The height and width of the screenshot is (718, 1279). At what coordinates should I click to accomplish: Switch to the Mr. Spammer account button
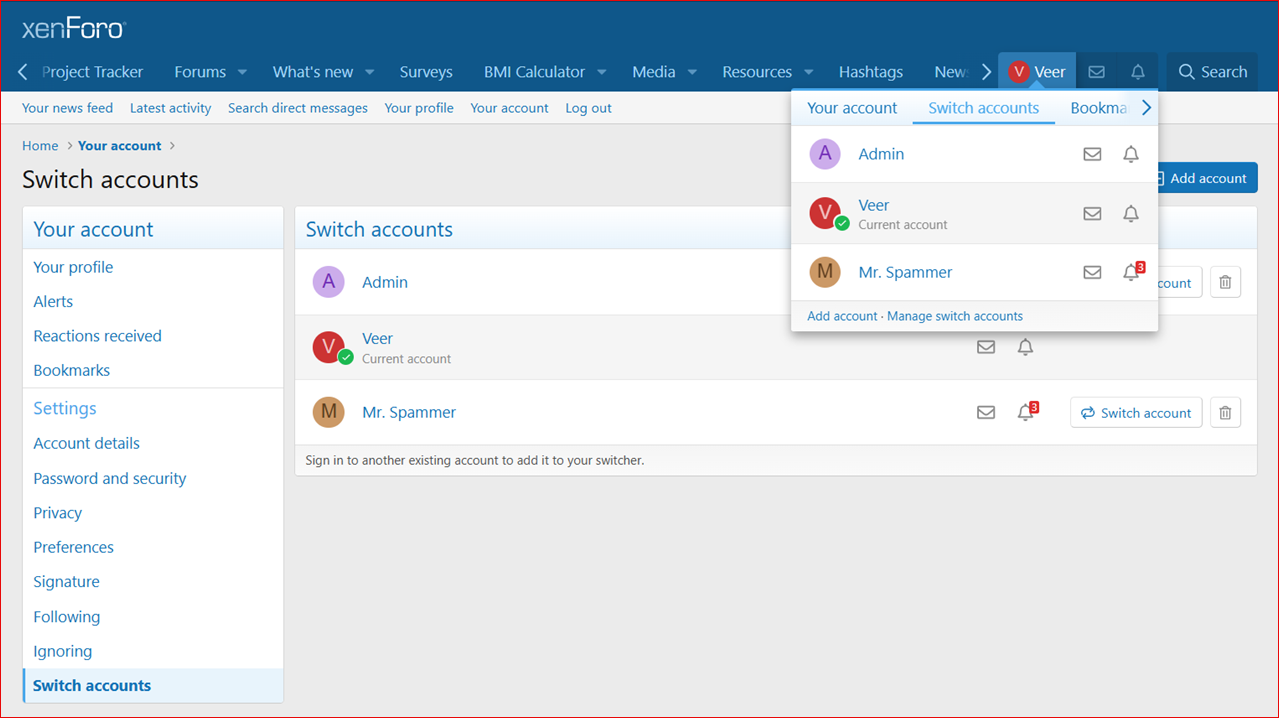pos(1136,412)
